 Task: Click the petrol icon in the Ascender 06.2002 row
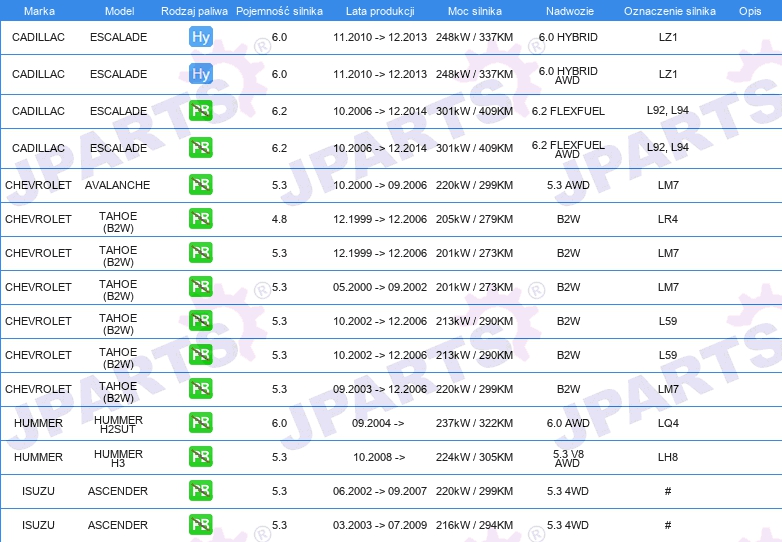tap(201, 491)
